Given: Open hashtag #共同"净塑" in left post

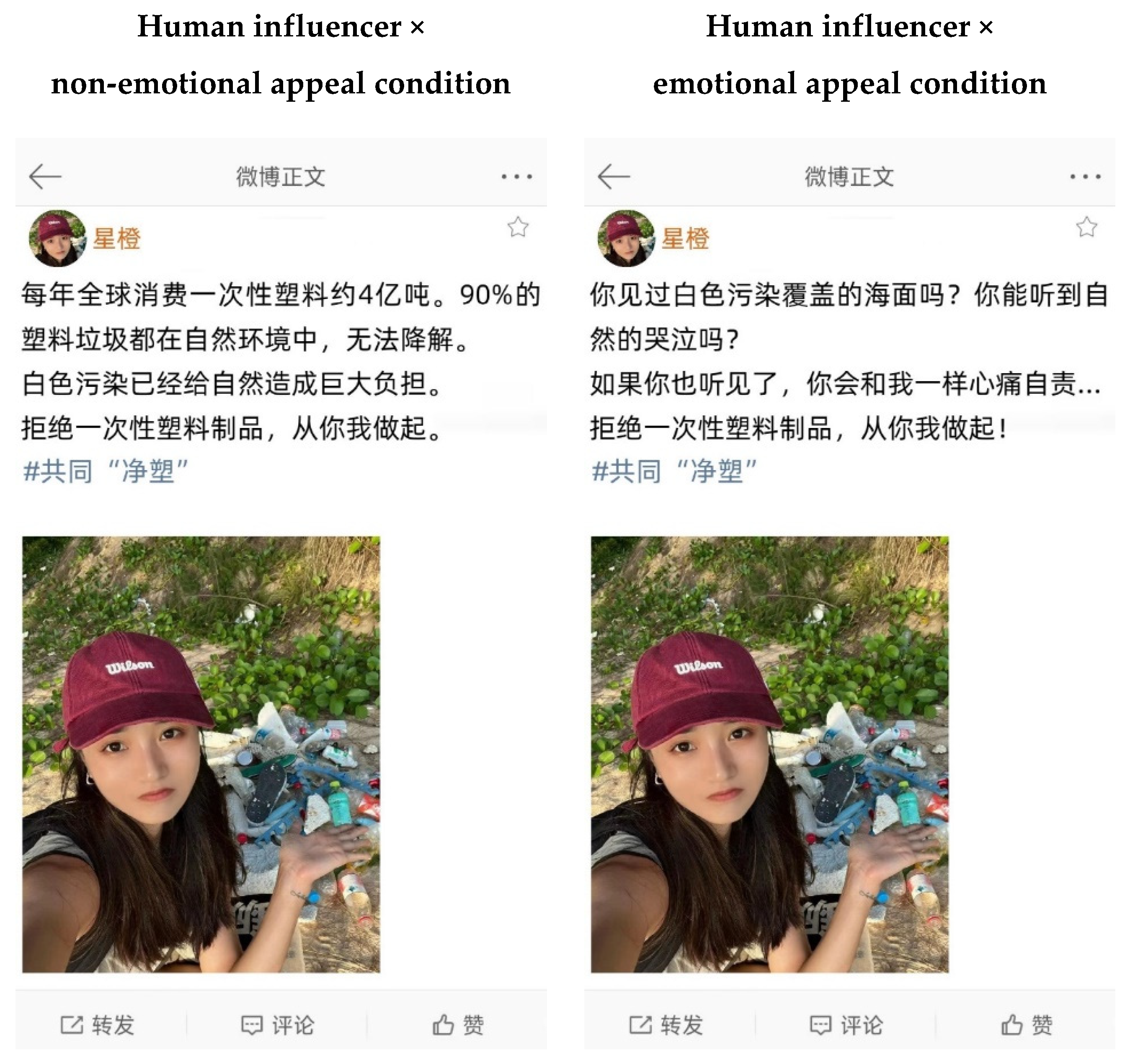Looking at the screenshot, I should [x=106, y=471].
